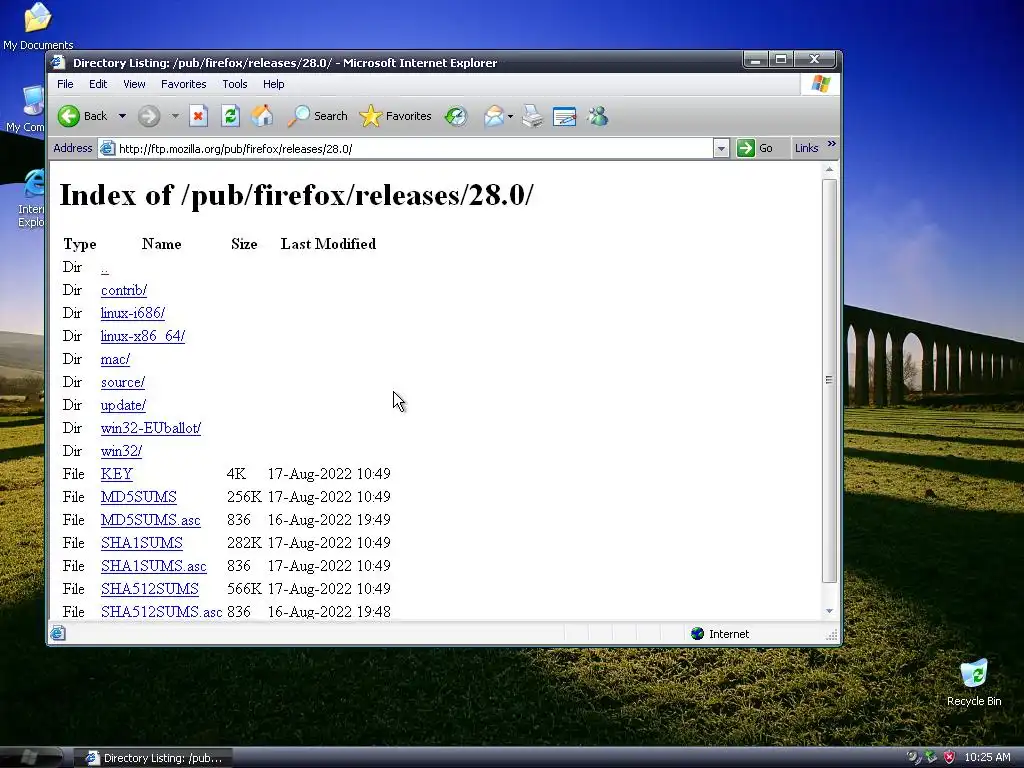Image resolution: width=1024 pixels, height=768 pixels.
Task: Expand the address bar URL dropdown
Action: click(x=721, y=149)
